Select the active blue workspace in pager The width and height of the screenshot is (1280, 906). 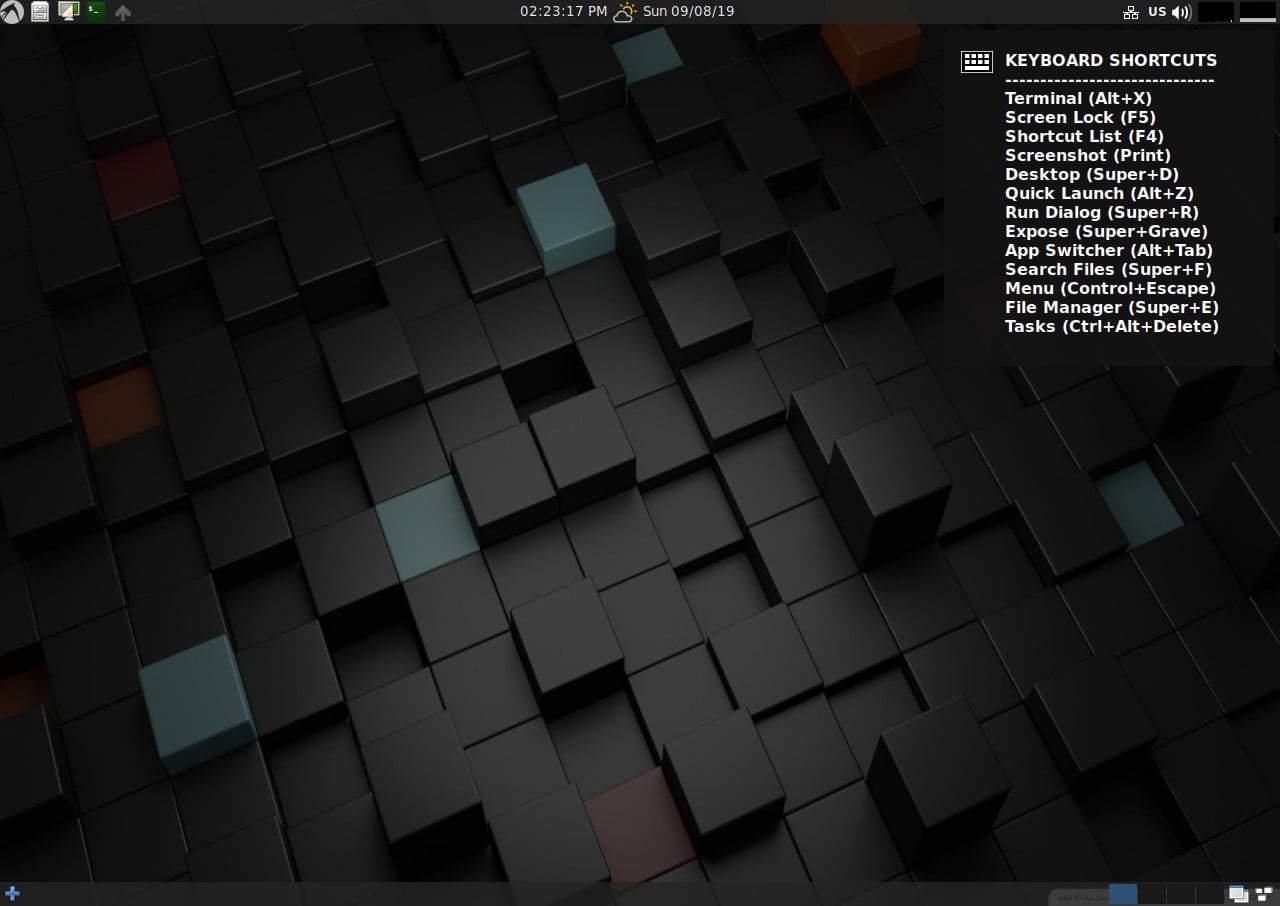point(1123,894)
